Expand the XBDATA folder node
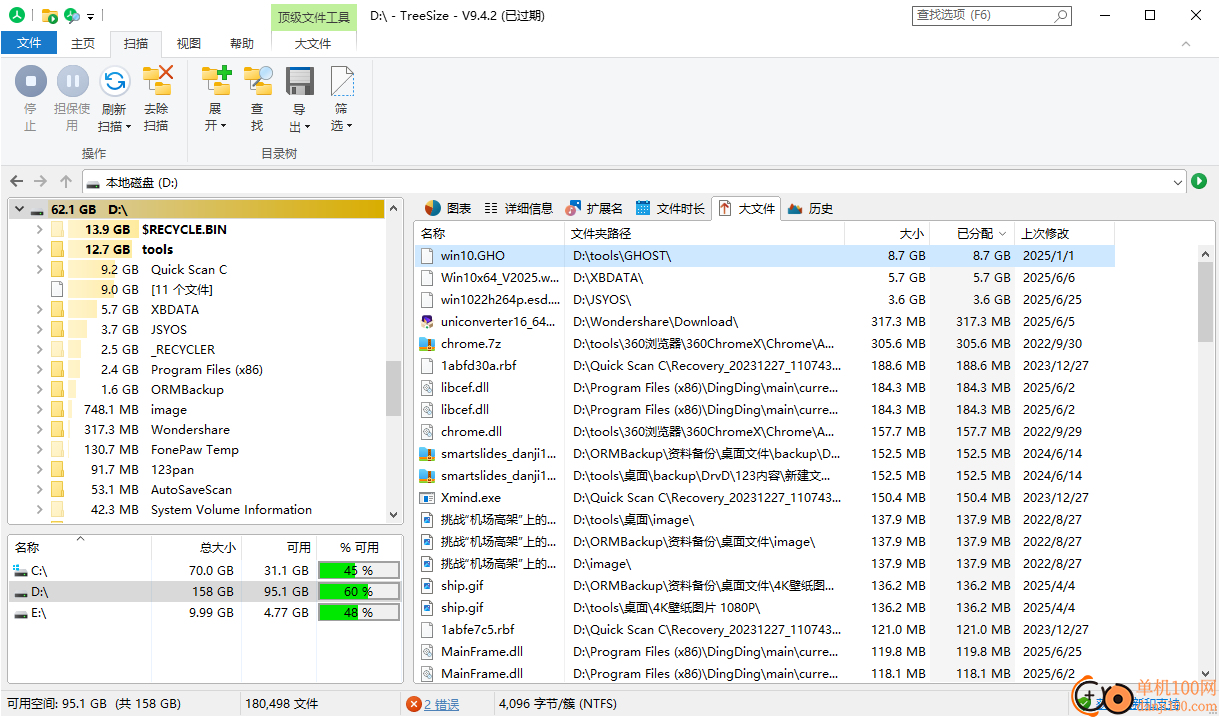 coord(39,310)
